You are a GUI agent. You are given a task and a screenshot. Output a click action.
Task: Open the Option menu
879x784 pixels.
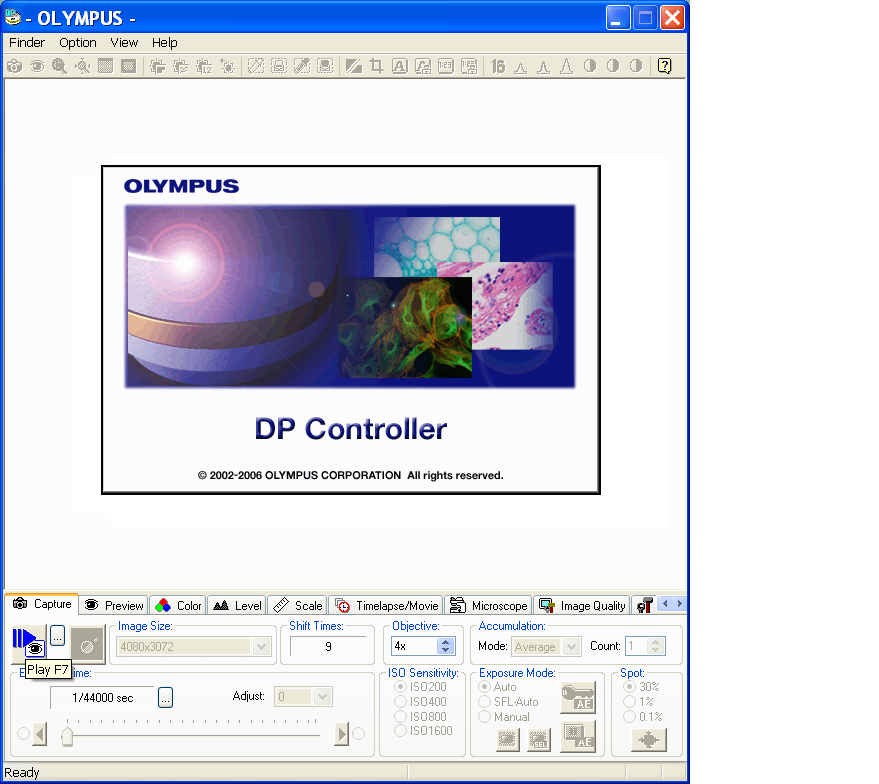point(78,43)
